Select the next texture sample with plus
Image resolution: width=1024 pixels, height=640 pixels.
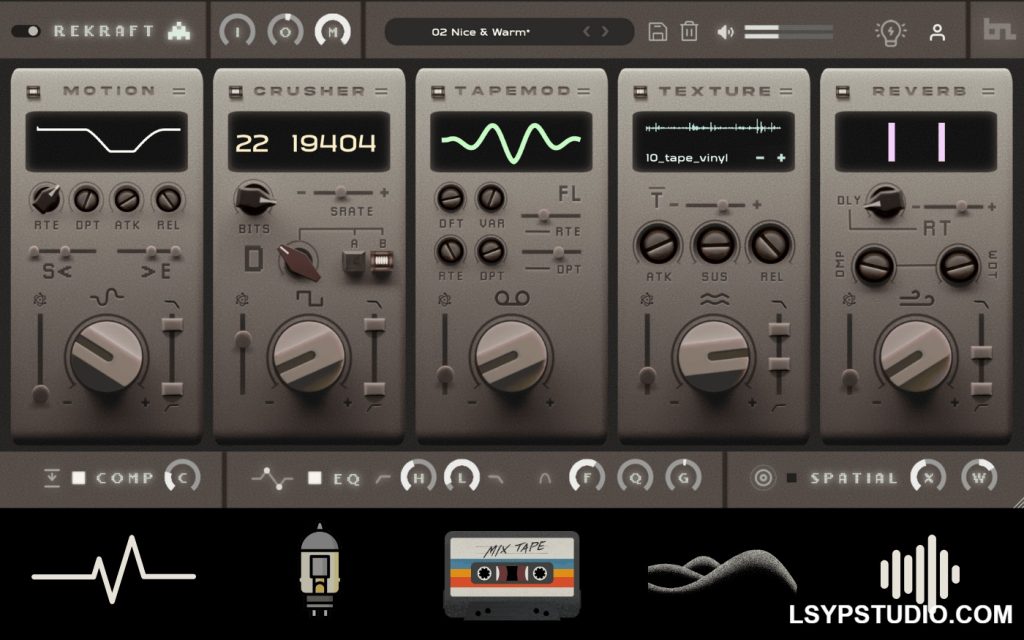coord(781,158)
